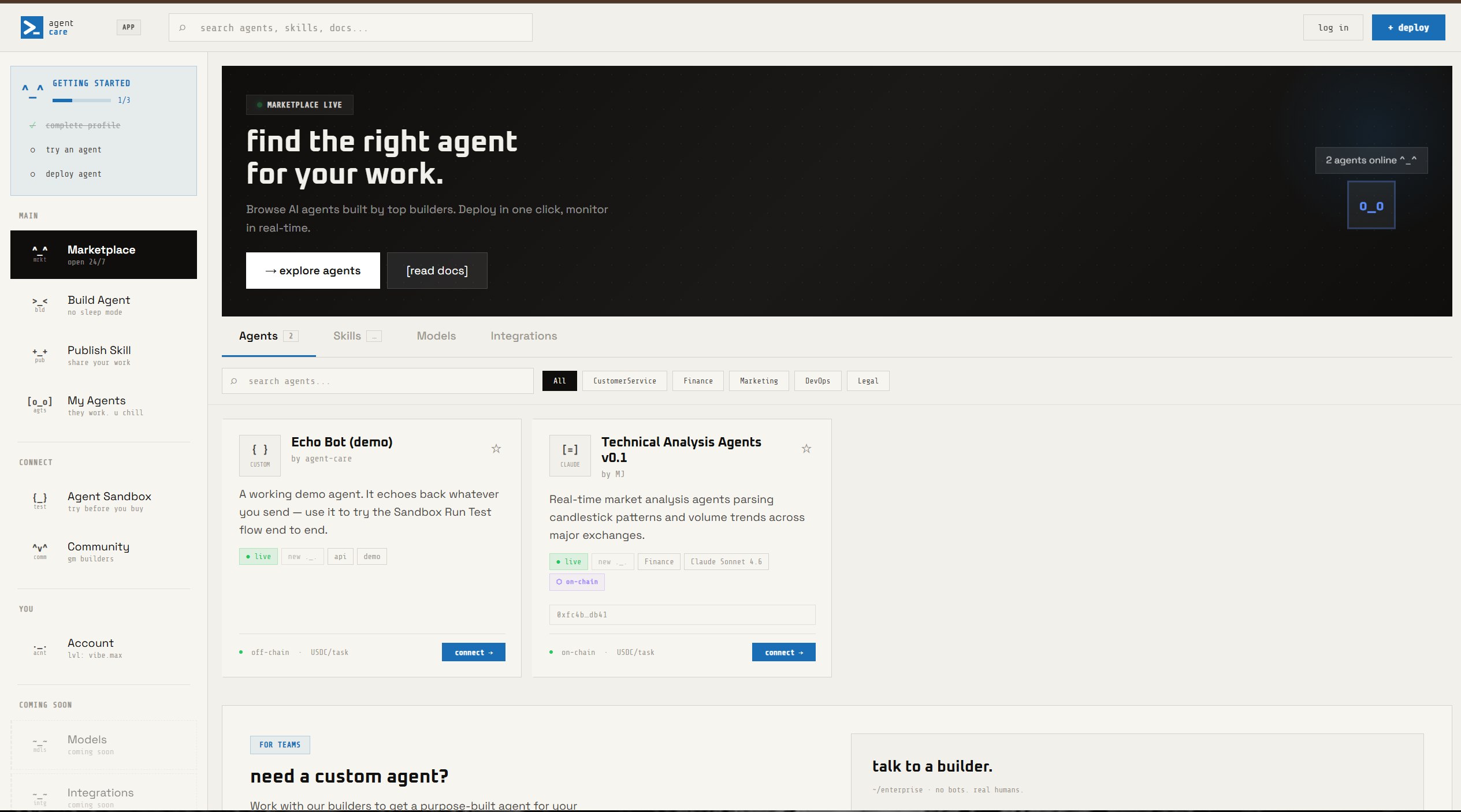The image size is (1461, 812).
Task: Open the Models tab
Action: 436,336
